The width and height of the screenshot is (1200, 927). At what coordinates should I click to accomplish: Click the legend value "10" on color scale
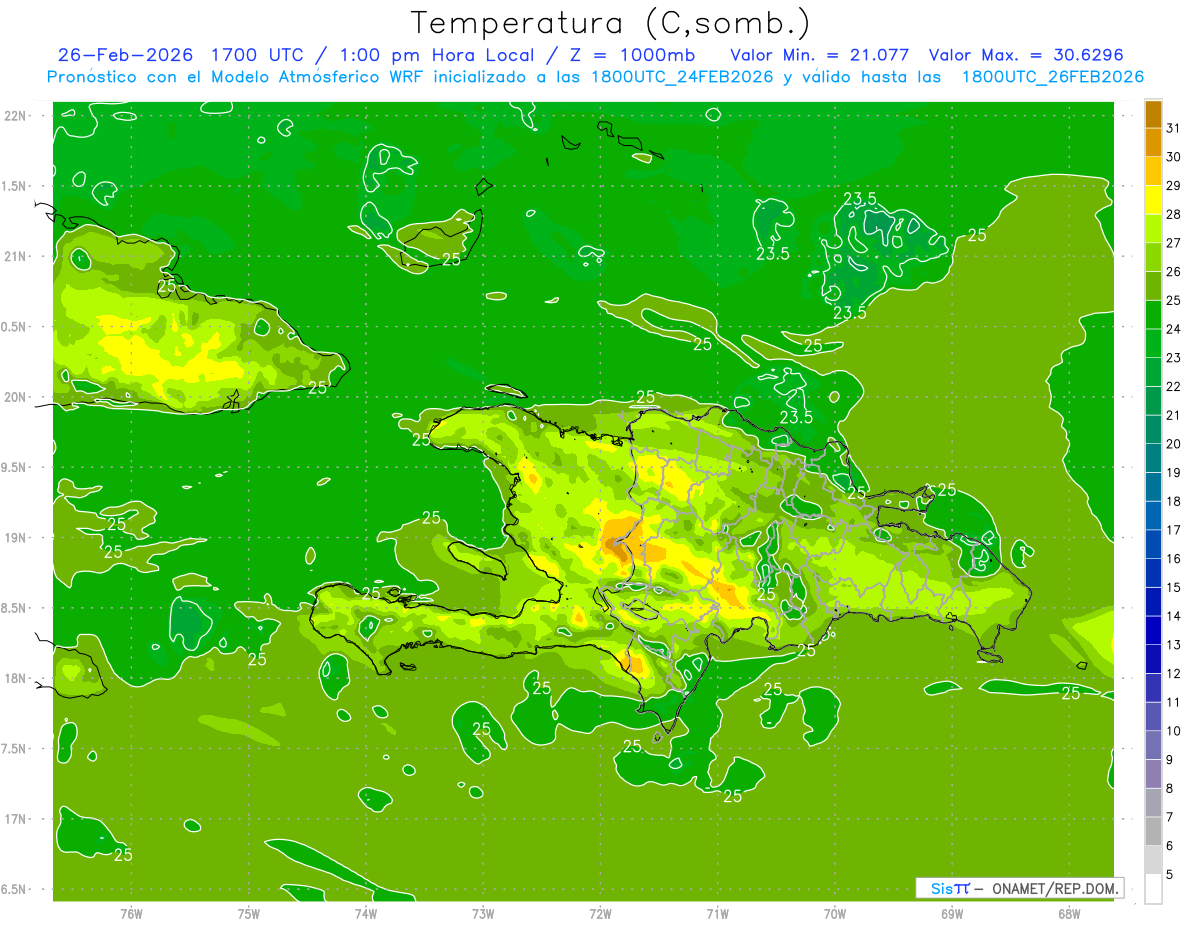pos(1174,731)
